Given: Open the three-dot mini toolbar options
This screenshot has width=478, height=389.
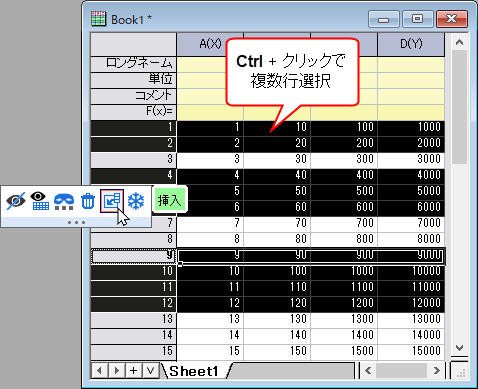Looking at the screenshot, I should [x=76, y=222].
